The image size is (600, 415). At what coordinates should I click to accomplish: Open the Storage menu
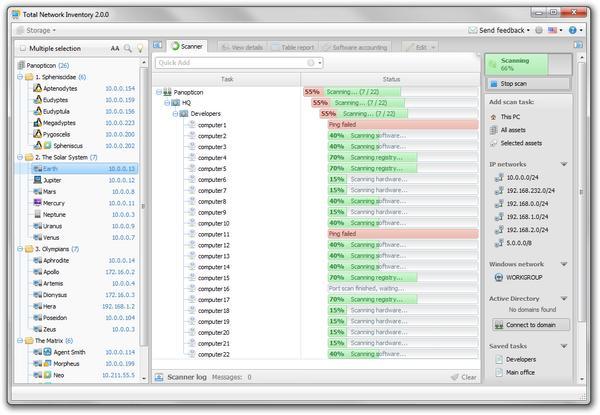point(37,30)
